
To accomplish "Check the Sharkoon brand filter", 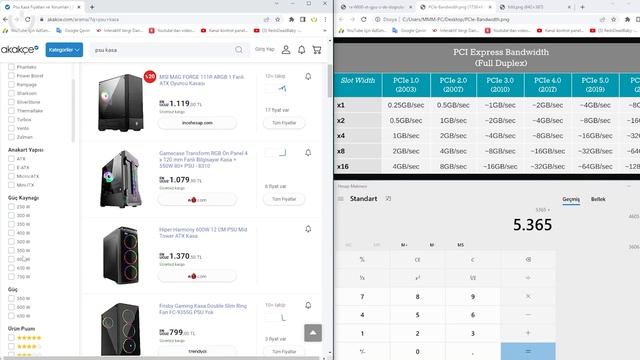I will point(11,93).
